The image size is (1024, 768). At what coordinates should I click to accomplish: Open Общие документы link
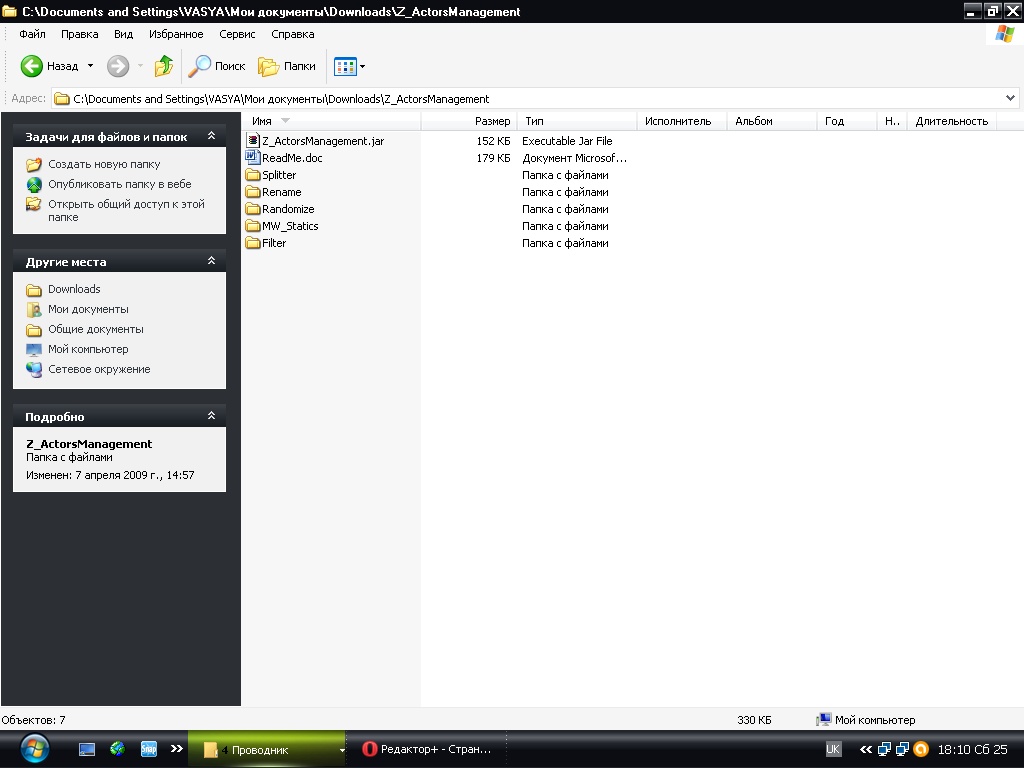(x=96, y=329)
